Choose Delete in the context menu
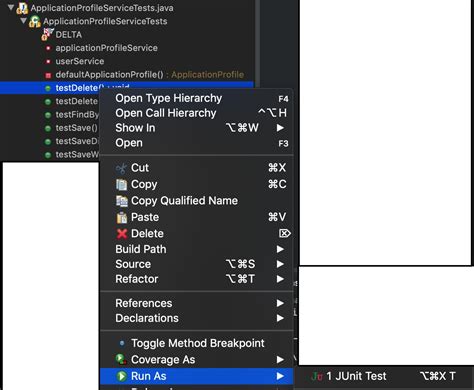The height and width of the screenshot is (390, 474). (197, 233)
